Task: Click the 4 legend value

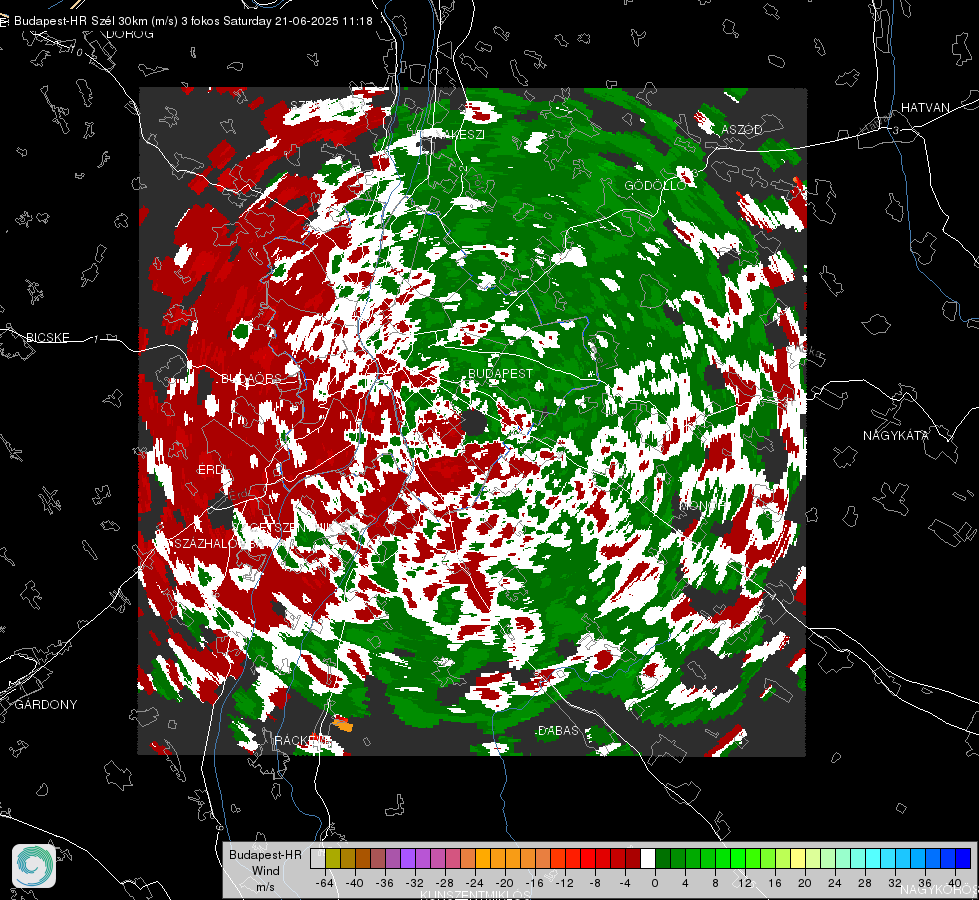Action: pyautogui.click(x=684, y=883)
